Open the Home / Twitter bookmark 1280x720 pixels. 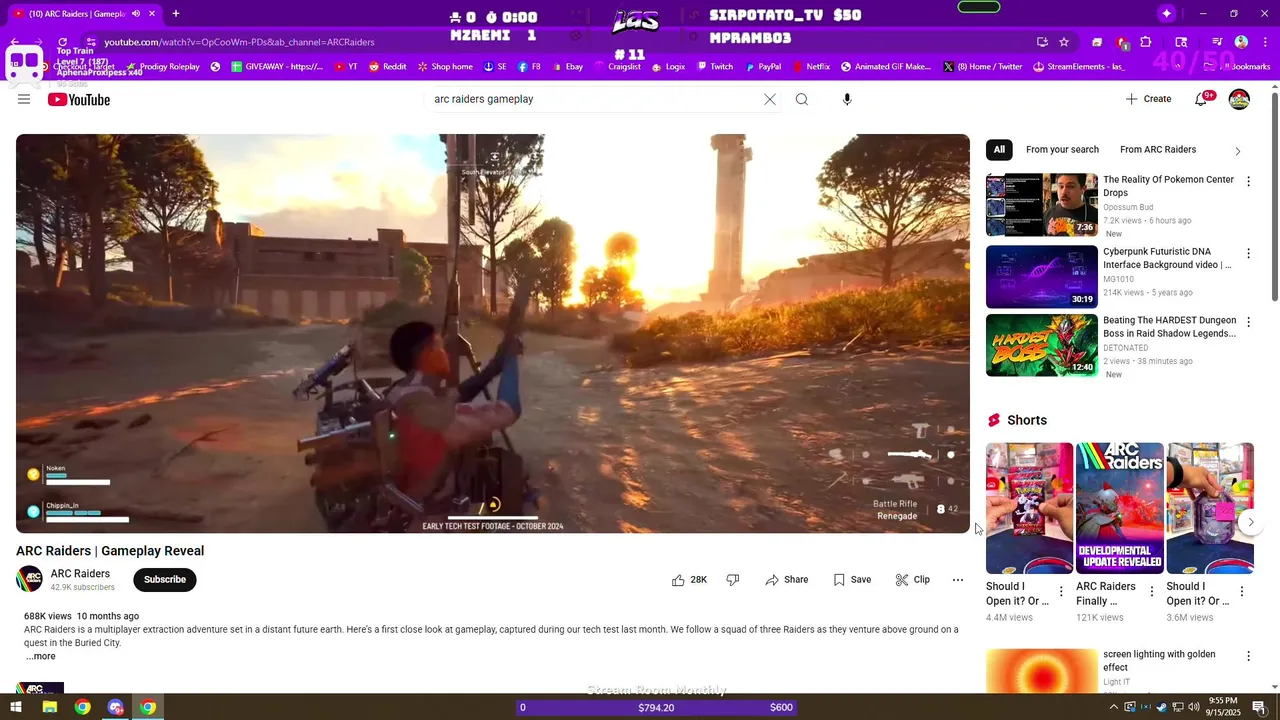[982, 67]
